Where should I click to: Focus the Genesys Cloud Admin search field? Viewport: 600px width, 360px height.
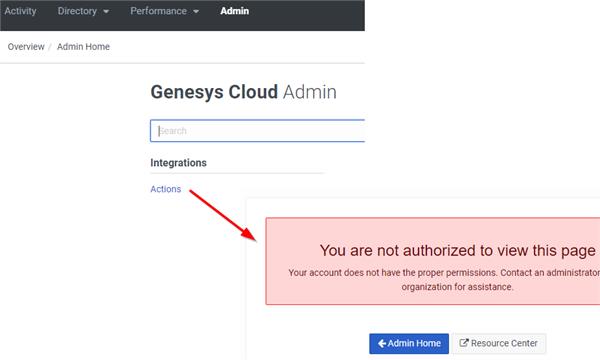258,131
